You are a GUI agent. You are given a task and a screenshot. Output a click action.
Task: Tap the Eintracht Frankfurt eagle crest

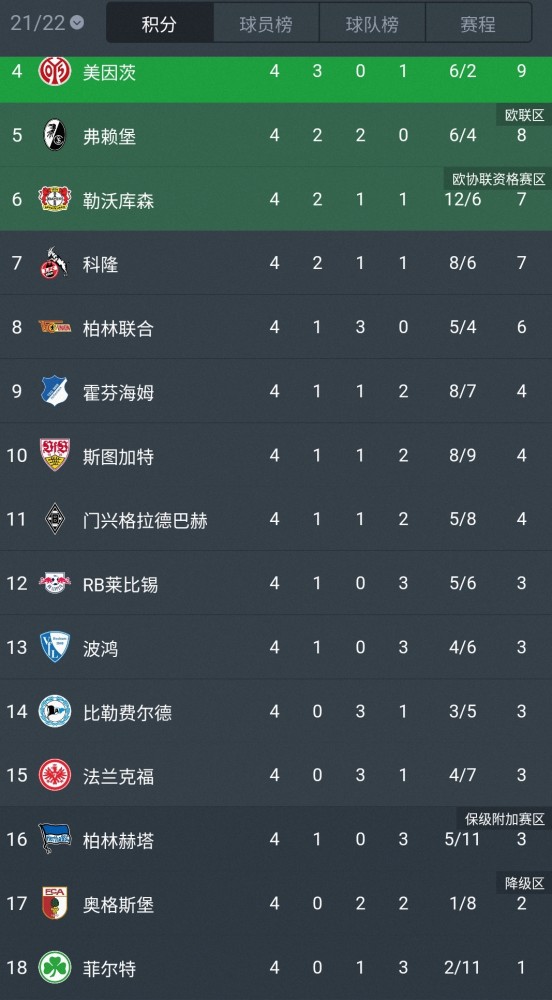(x=55, y=775)
